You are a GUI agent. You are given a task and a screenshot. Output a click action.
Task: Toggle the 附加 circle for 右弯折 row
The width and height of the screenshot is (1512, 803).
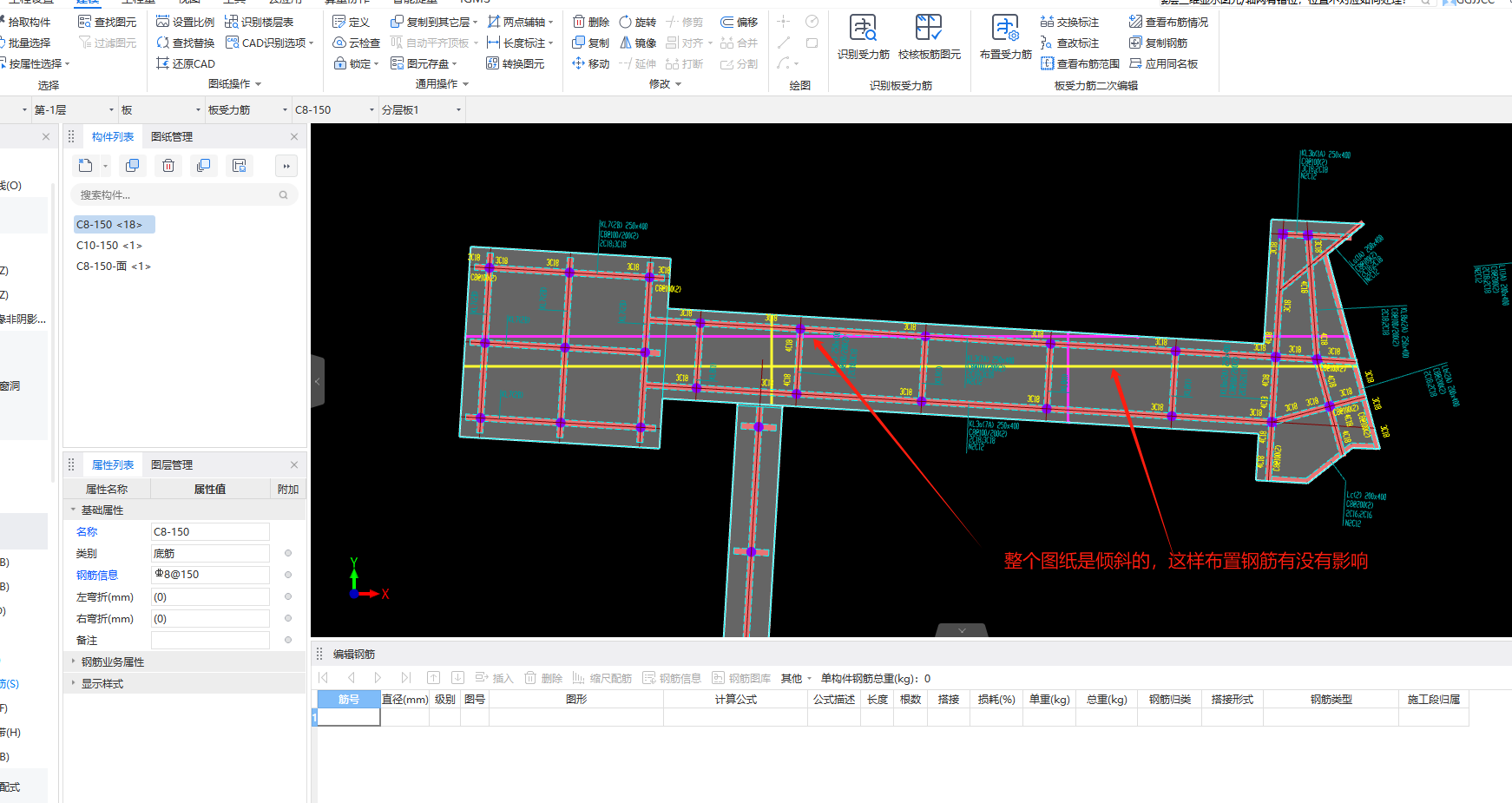point(288,618)
